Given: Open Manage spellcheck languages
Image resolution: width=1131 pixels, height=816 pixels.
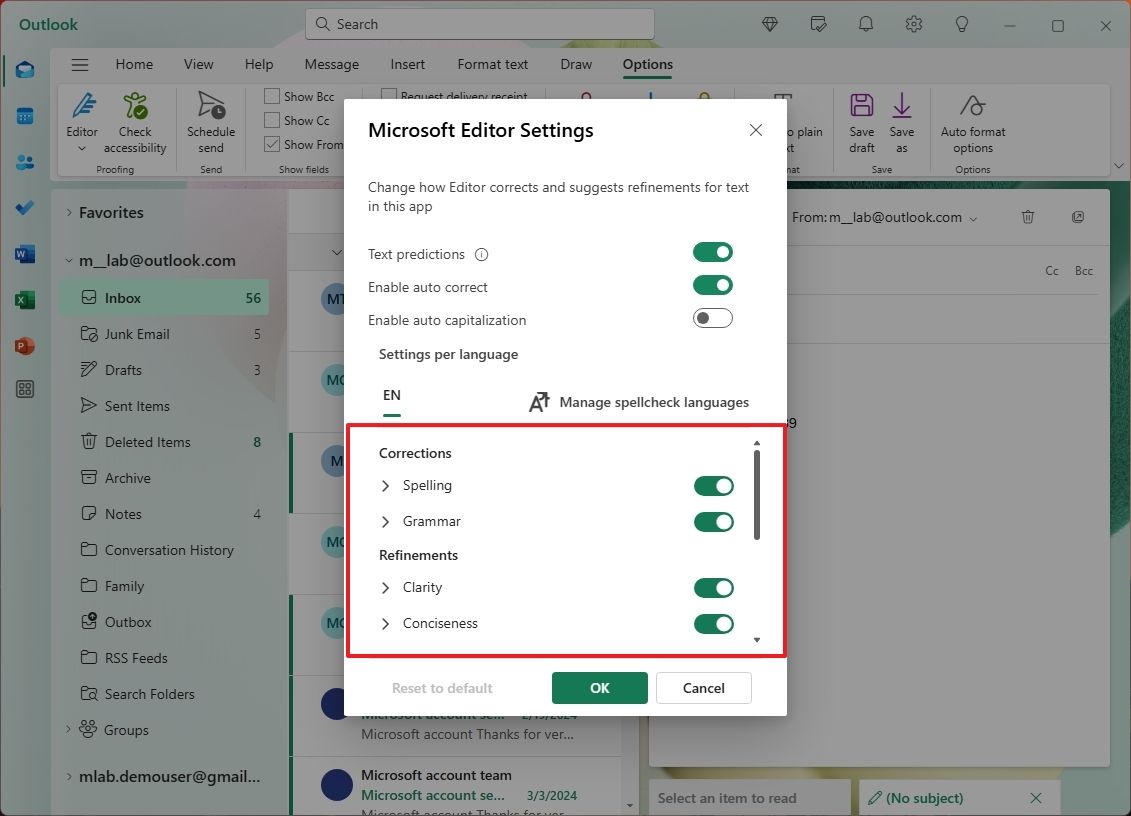Looking at the screenshot, I should tap(653, 402).
